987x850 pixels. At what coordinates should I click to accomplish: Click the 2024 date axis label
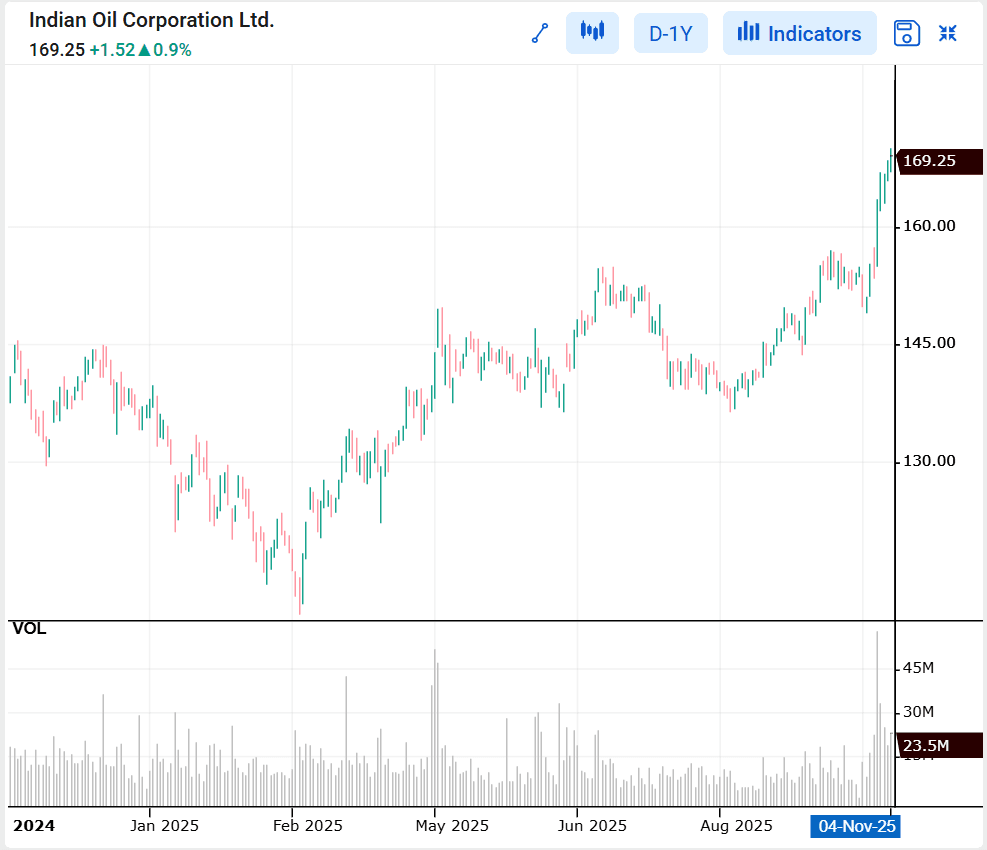34,826
